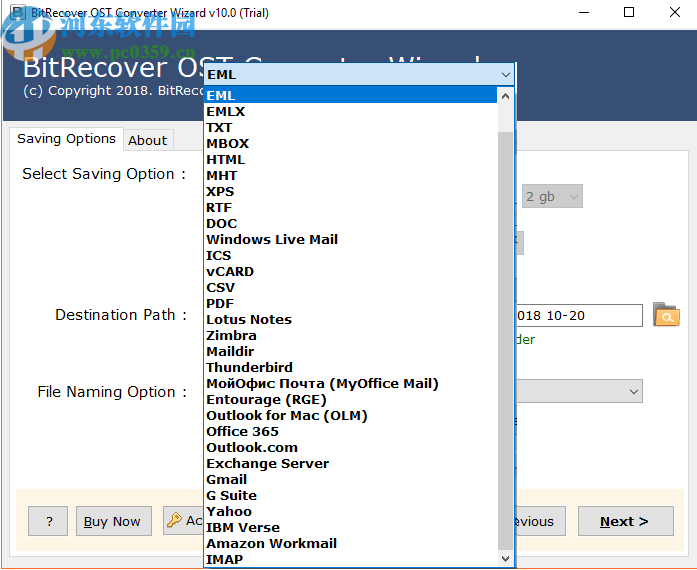Screen dimensions: 697x570
Task: Open the folder browse icon beside destination path
Action: (666, 314)
